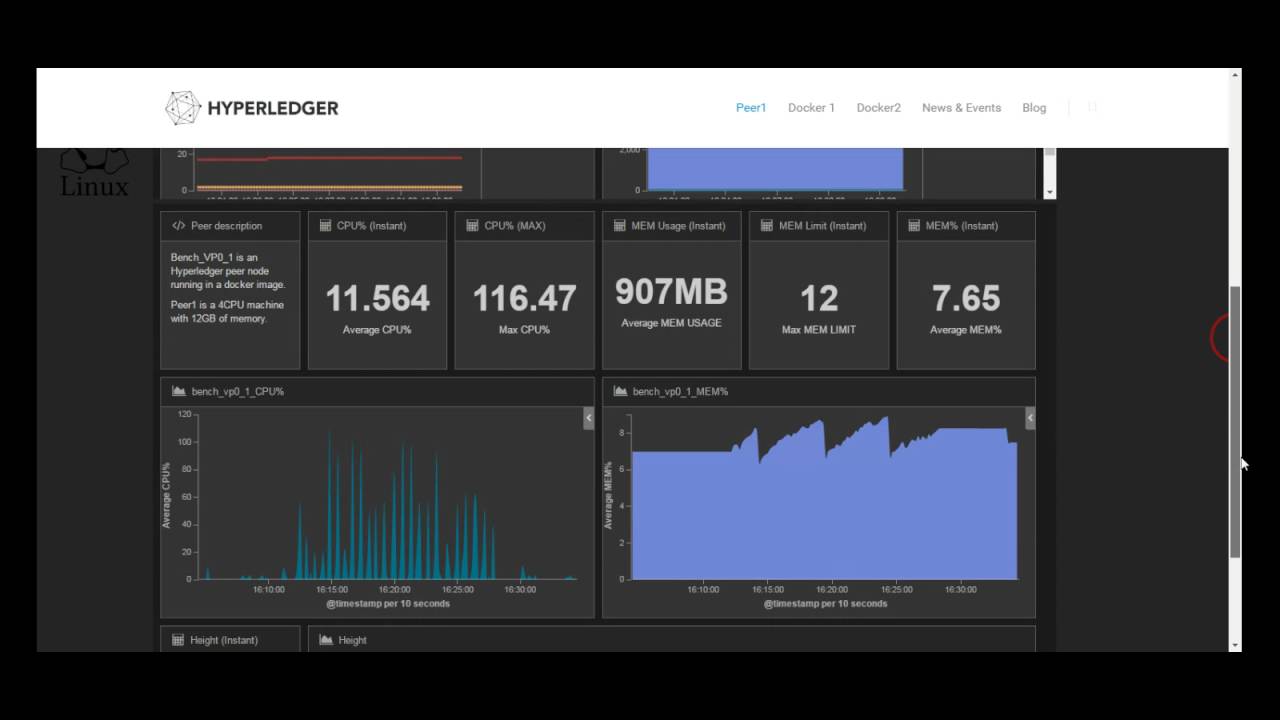The height and width of the screenshot is (720, 1280).
Task: Click the CPU% (Instant) panel title
Action: click(x=371, y=226)
